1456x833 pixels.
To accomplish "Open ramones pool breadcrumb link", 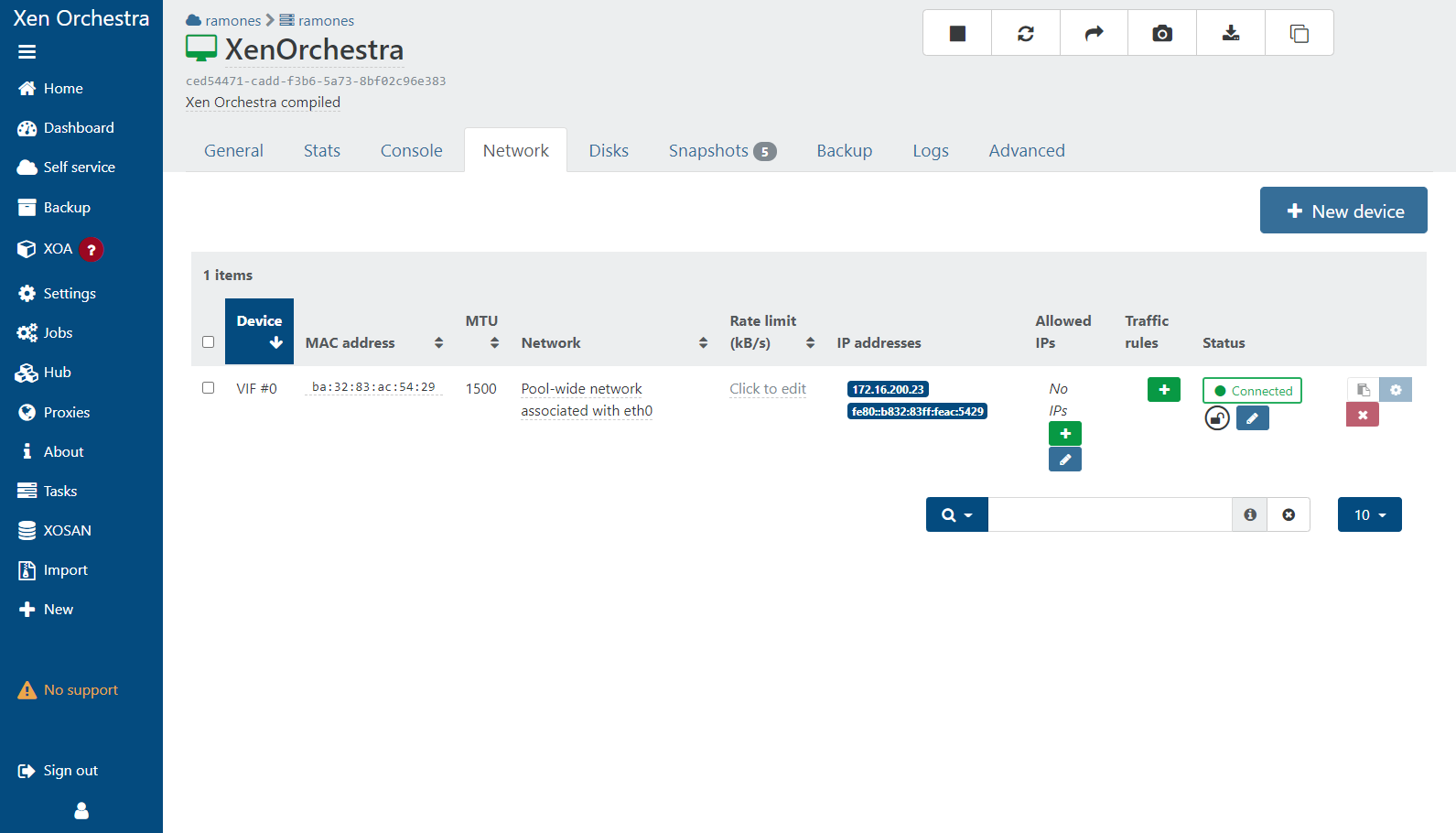I will coord(224,20).
